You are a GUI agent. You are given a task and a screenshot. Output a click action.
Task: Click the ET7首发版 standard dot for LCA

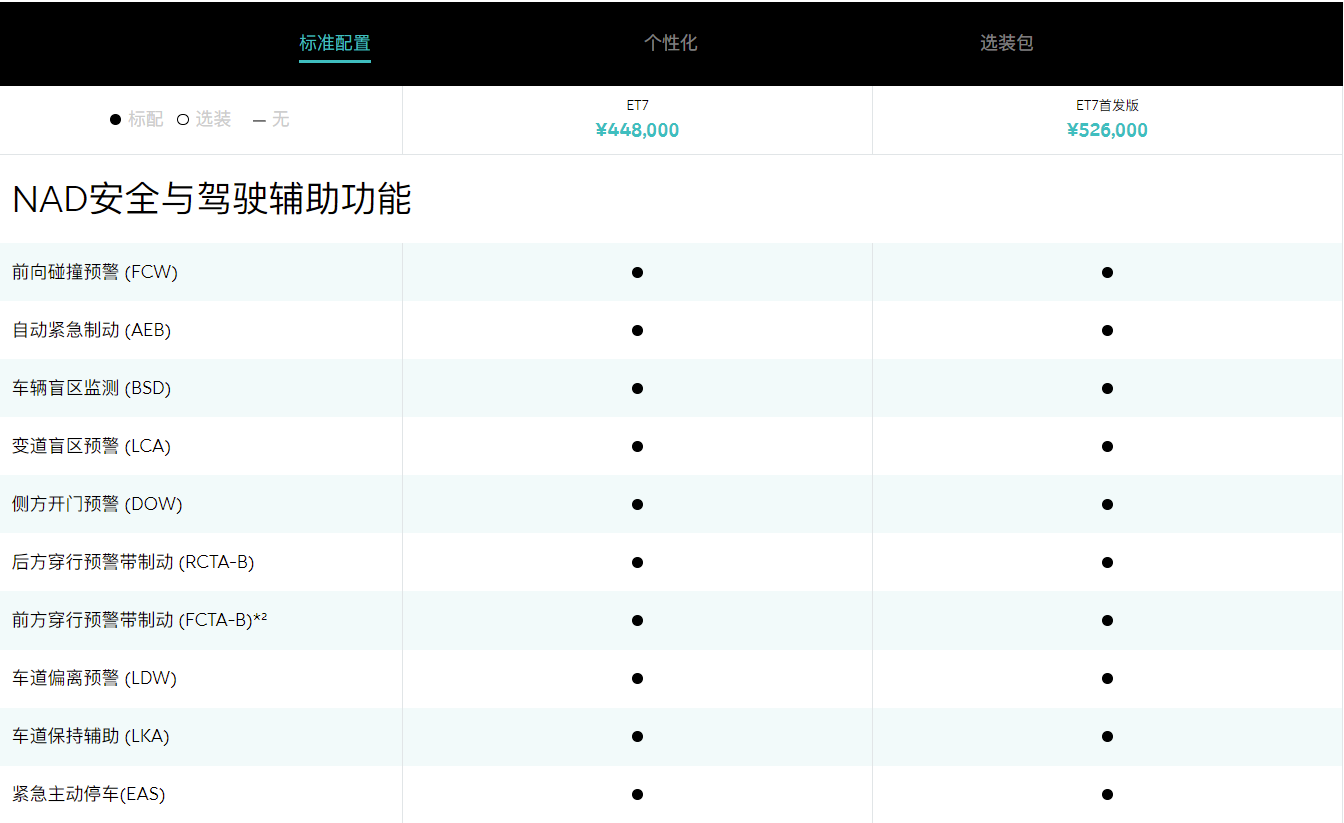tap(1107, 446)
